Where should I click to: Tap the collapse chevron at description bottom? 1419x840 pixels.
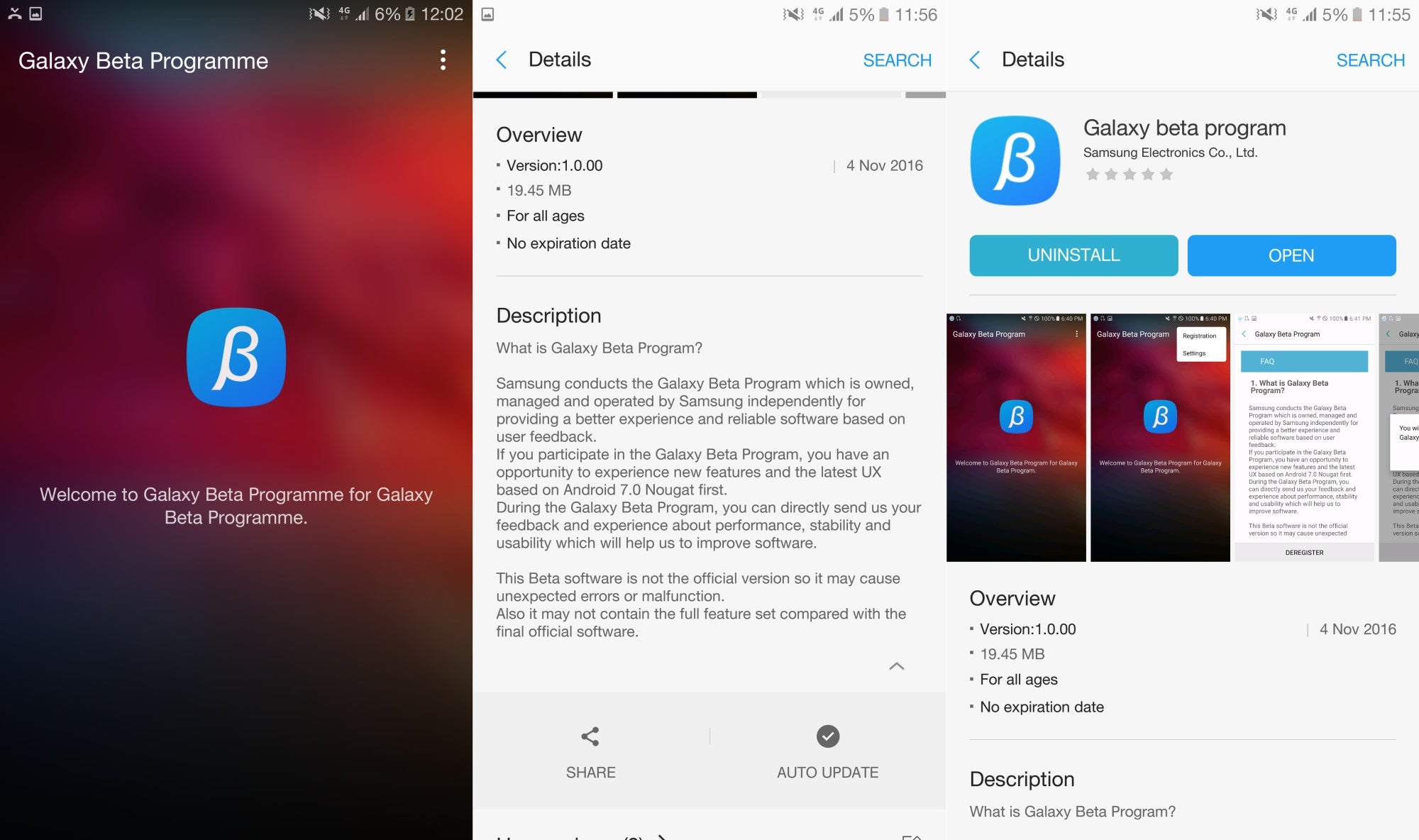click(x=896, y=666)
